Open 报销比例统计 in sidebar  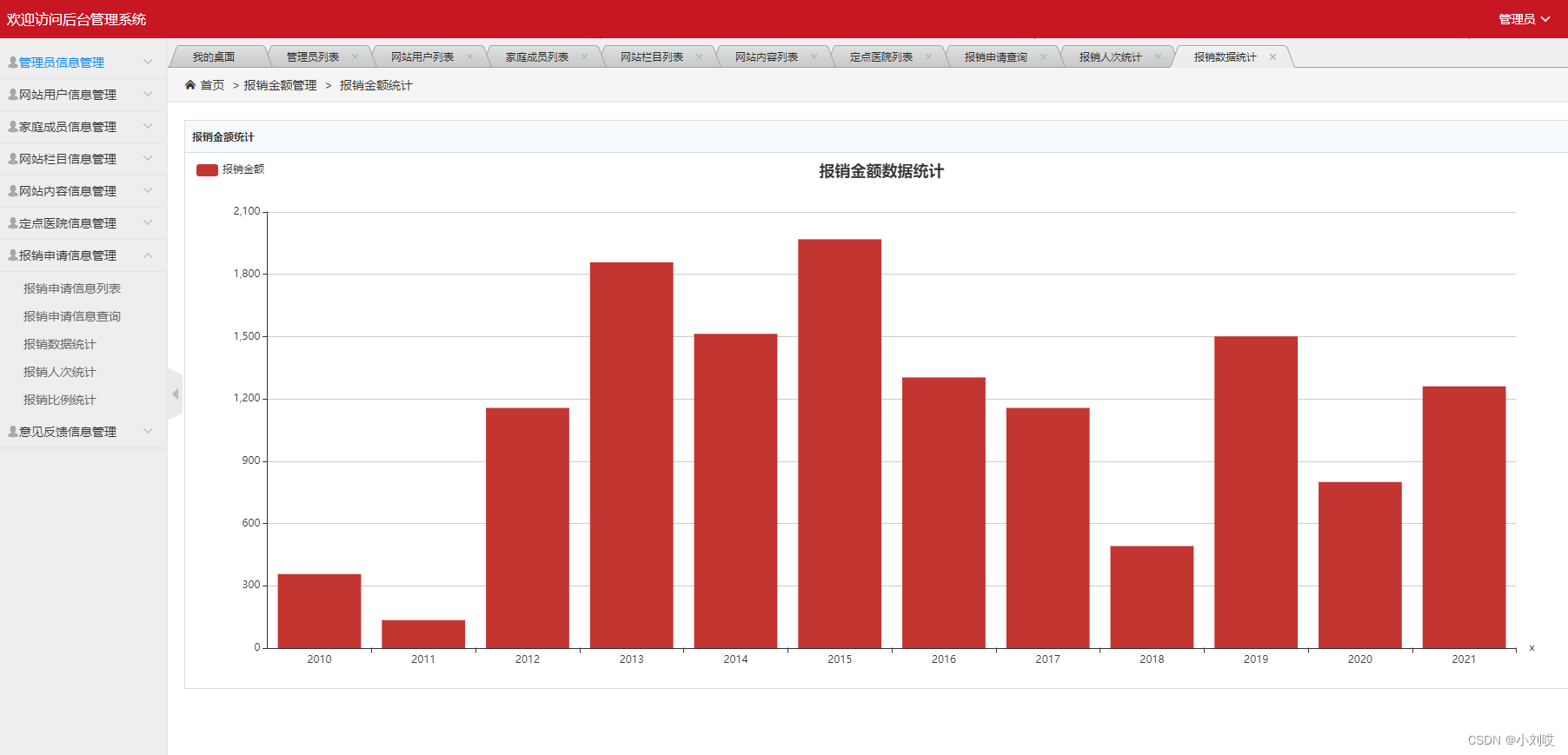click(x=60, y=400)
